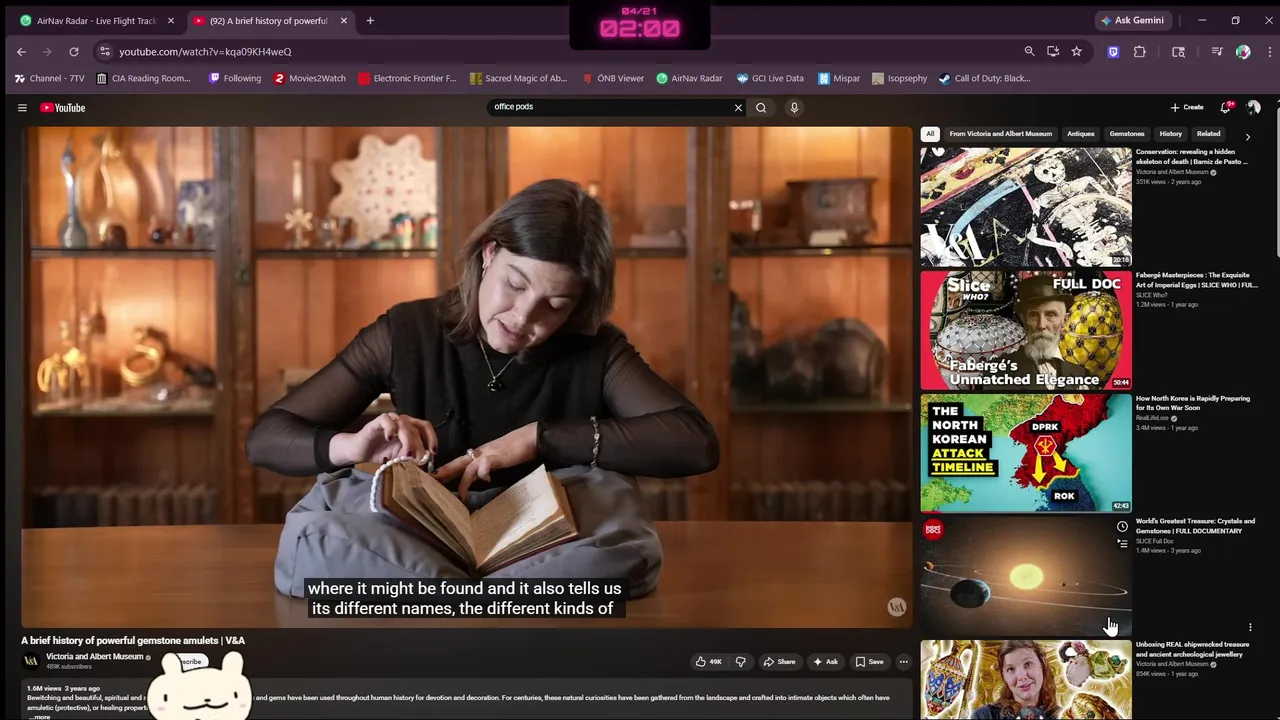Open the Extensions puzzle-piece menu
Viewport: 1280px width, 720px height.
pos(1140,52)
